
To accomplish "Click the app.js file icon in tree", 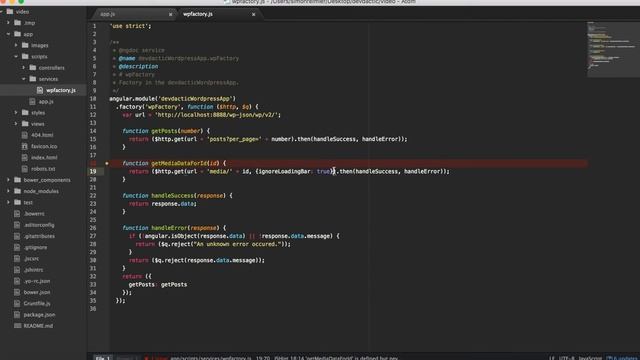I will (32, 101).
